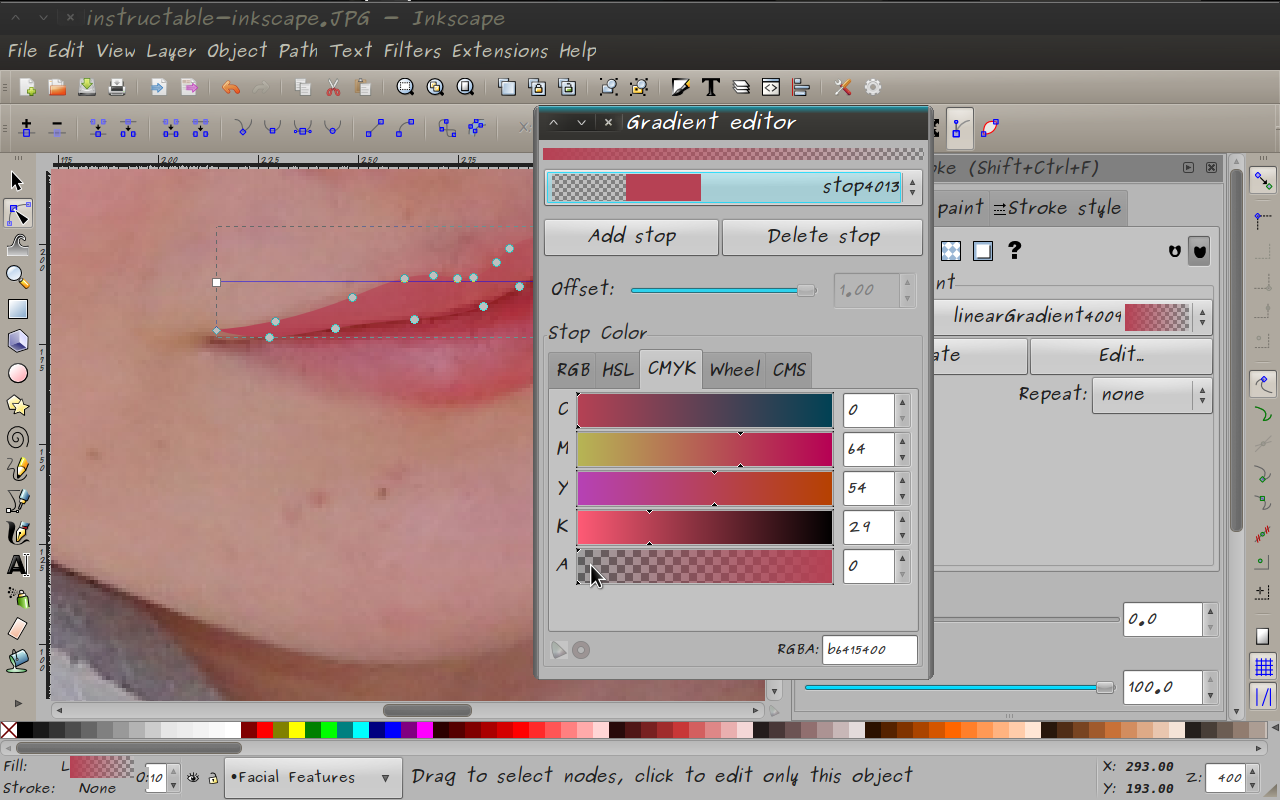Select the Text tool
The height and width of the screenshot is (800, 1280).
coord(16,565)
